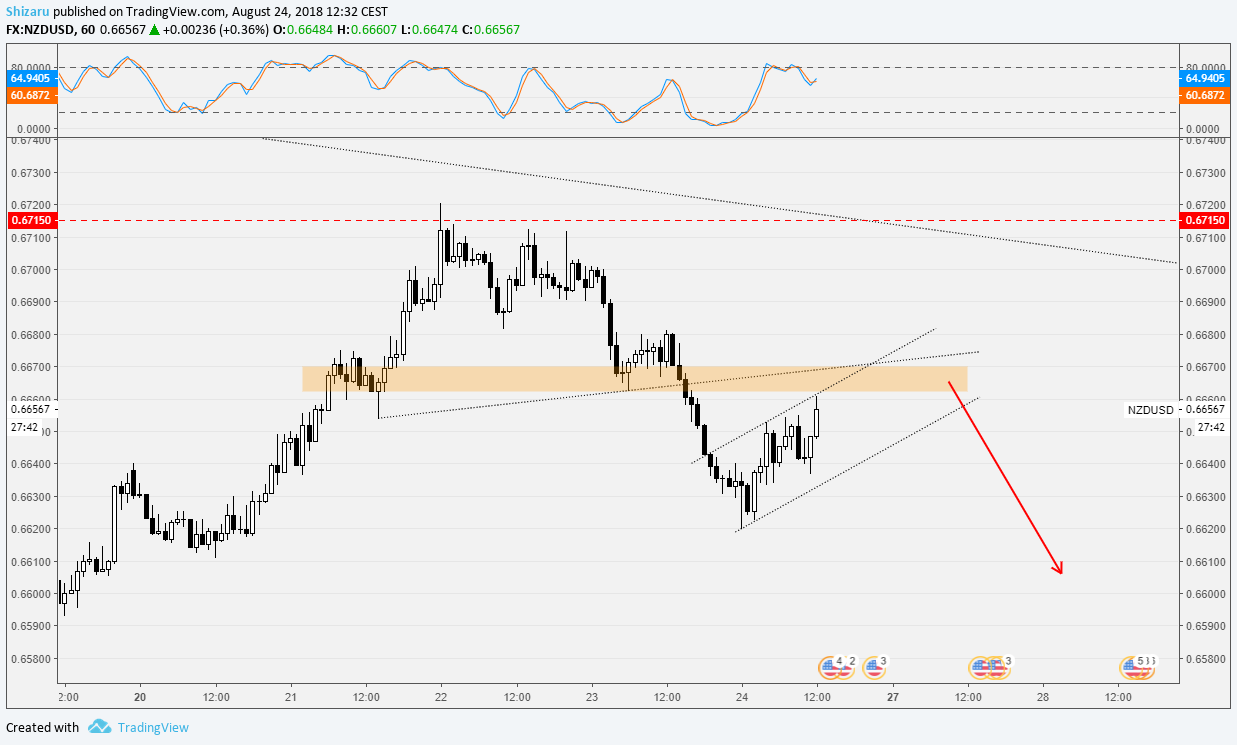Open the Shizaru author profile link
This screenshot has height=745, width=1237.
click(x=29, y=10)
